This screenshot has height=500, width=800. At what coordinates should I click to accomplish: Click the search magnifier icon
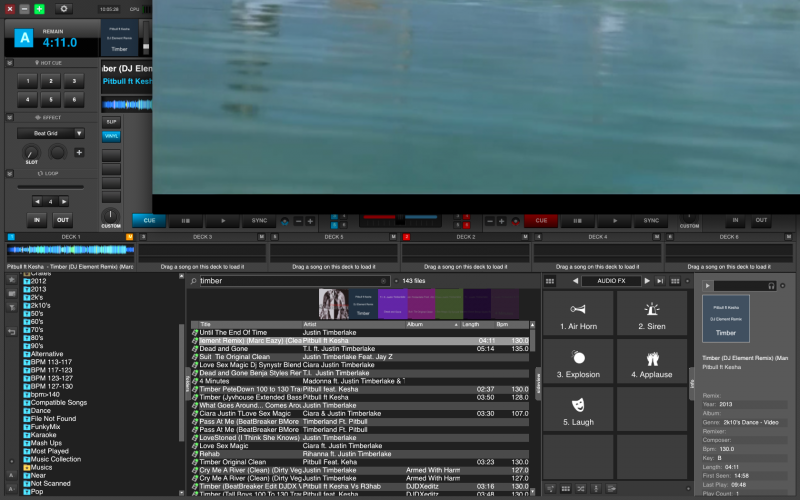point(194,281)
